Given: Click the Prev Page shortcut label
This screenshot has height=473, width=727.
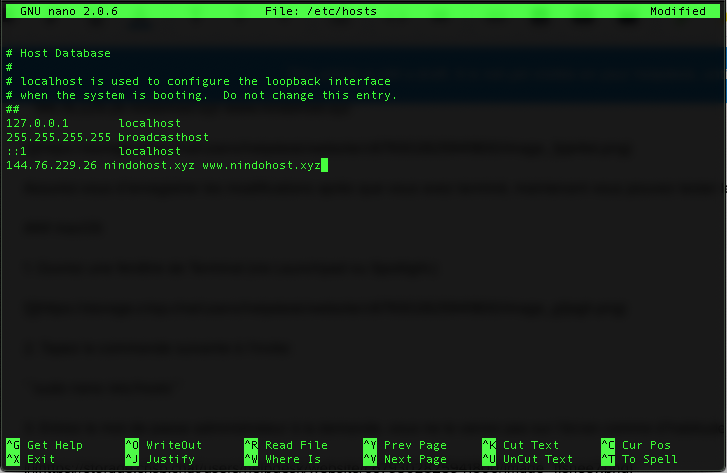Looking at the screenshot, I should 415,445.
